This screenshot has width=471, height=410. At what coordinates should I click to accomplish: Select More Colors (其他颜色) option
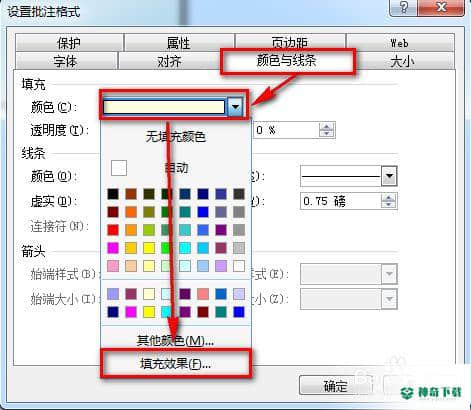click(175, 340)
